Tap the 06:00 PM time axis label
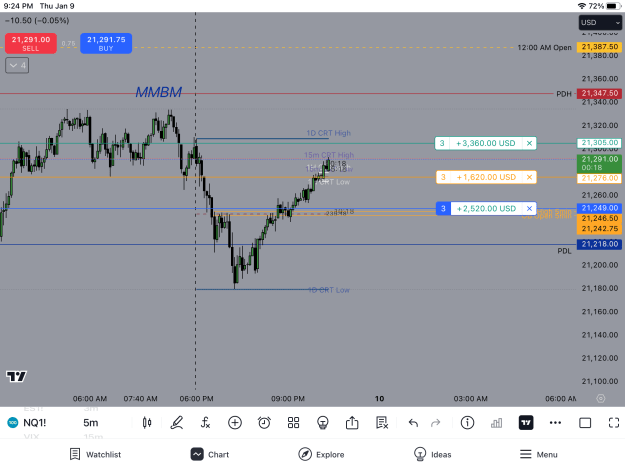The width and height of the screenshot is (625, 469). point(196,398)
